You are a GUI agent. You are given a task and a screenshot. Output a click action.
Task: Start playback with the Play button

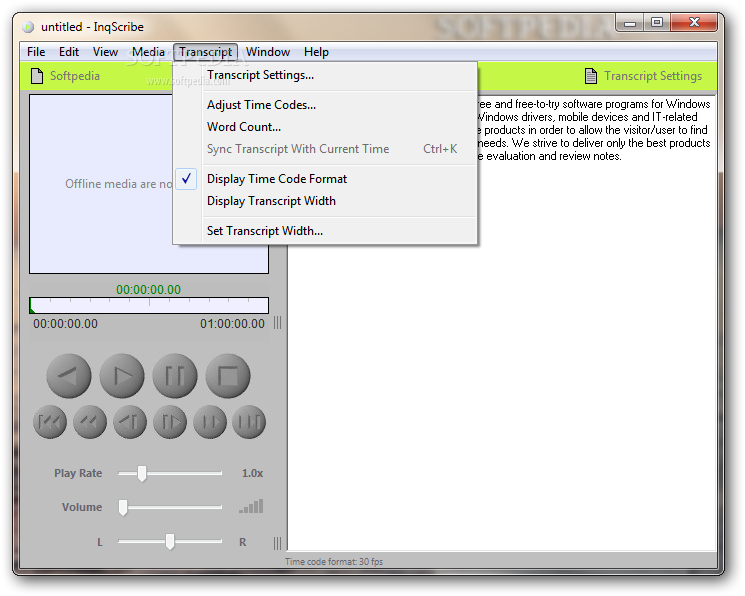pyautogui.click(x=122, y=376)
